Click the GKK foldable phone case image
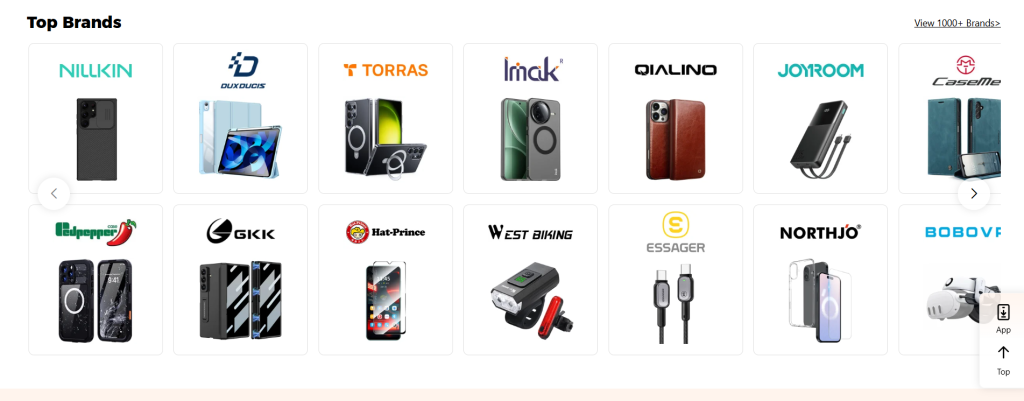This screenshot has width=1024, height=401. coord(240,300)
